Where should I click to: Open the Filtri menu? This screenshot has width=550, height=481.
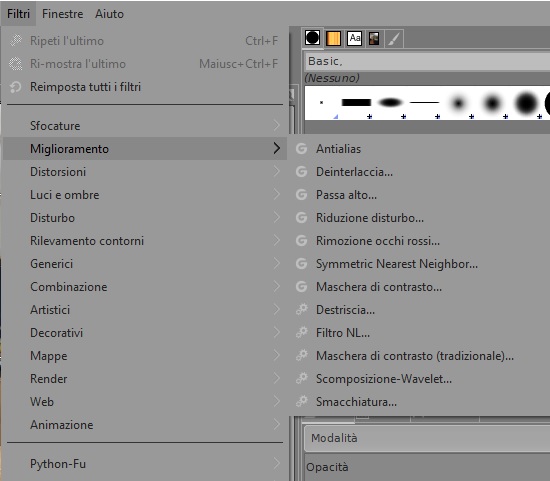(x=18, y=14)
